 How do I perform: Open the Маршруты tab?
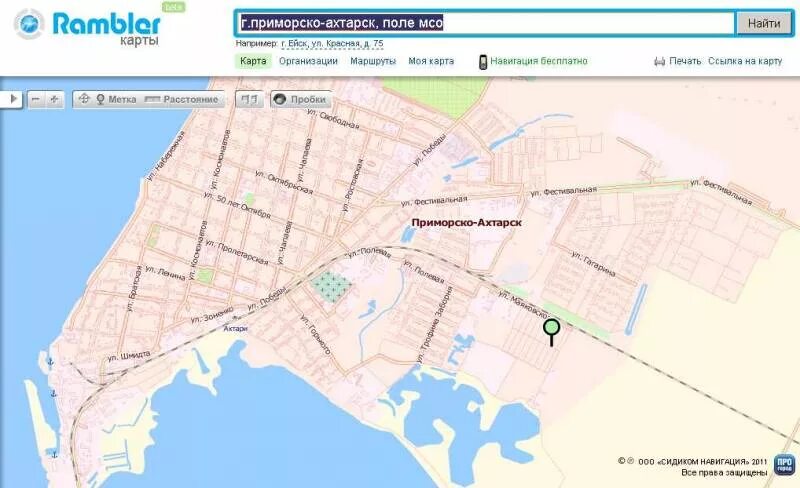(x=372, y=61)
